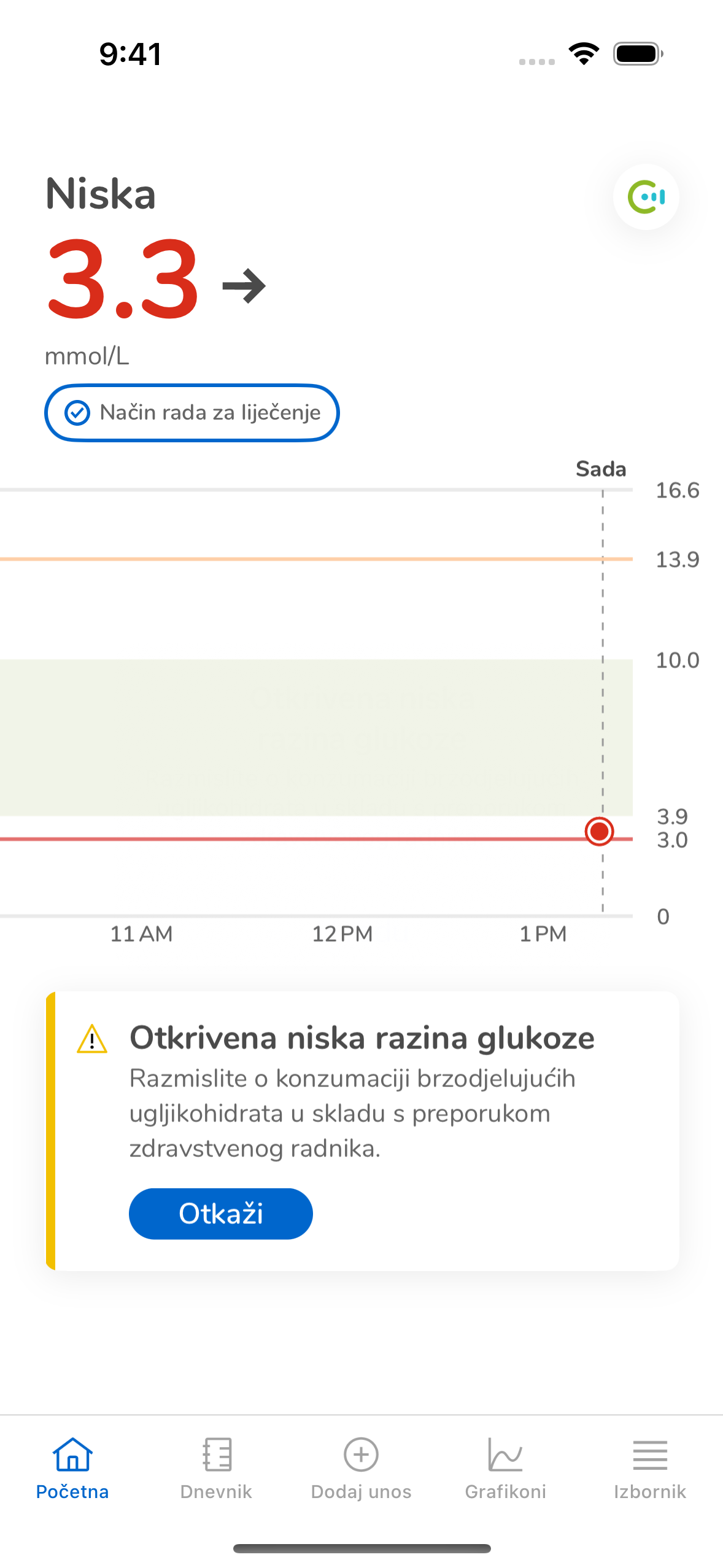Tap the Grafikoni tab label
The image size is (723, 1568).
click(505, 1492)
